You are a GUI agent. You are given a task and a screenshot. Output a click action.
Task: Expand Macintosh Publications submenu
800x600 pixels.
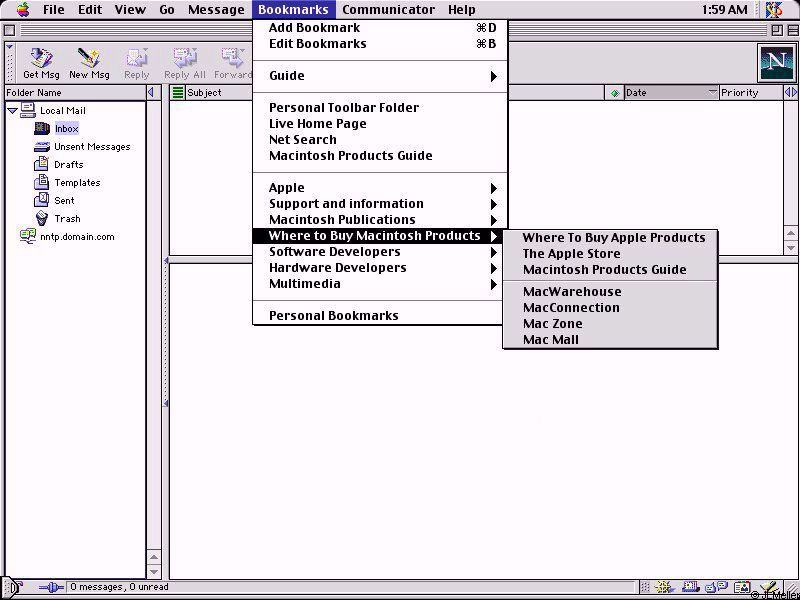[x=380, y=220]
